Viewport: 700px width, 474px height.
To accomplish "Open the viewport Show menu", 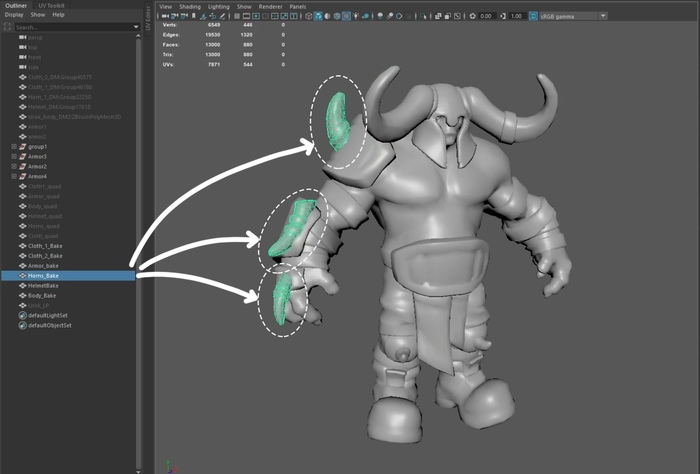I will [244, 7].
